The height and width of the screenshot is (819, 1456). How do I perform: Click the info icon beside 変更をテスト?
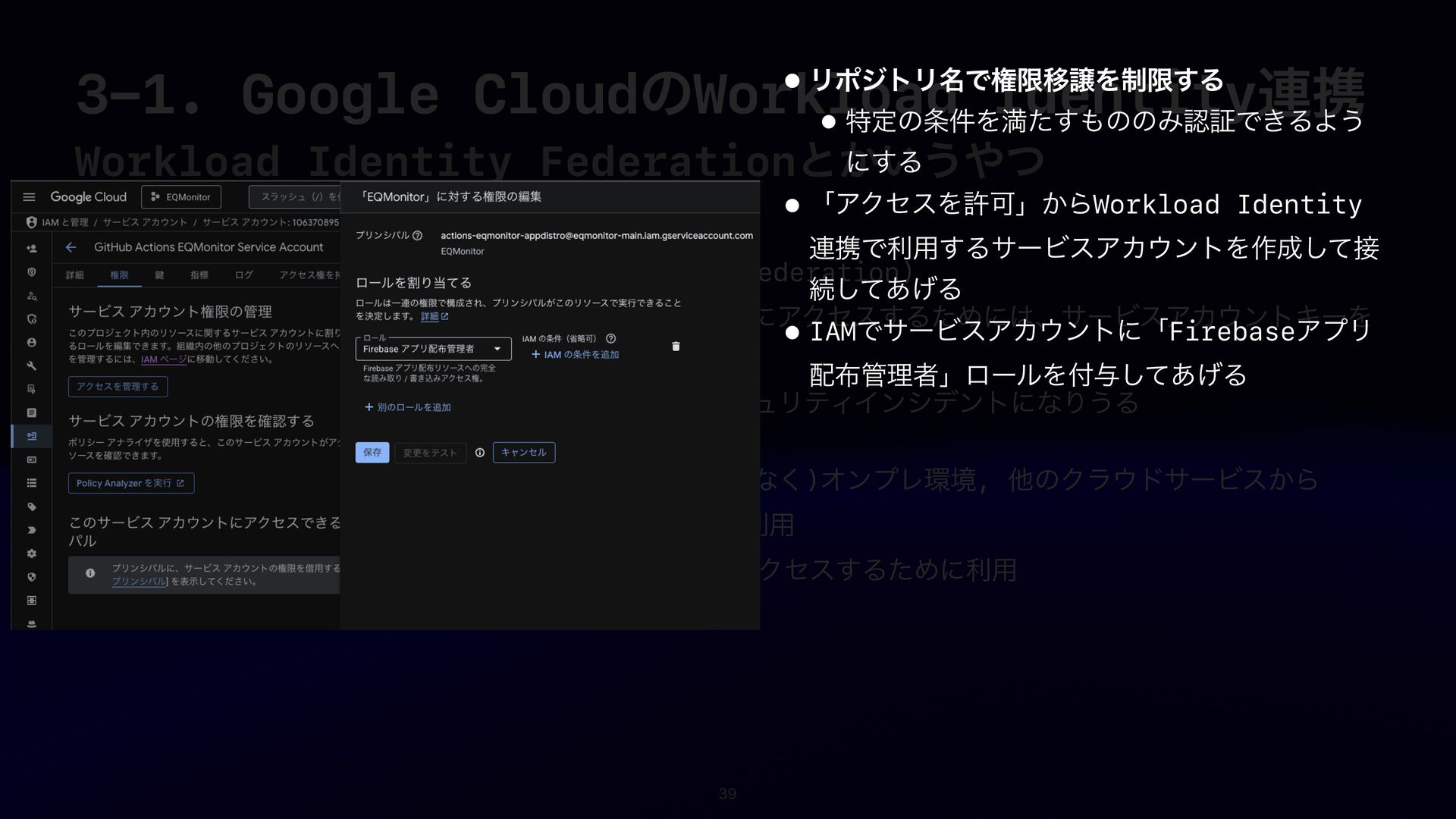click(x=479, y=453)
